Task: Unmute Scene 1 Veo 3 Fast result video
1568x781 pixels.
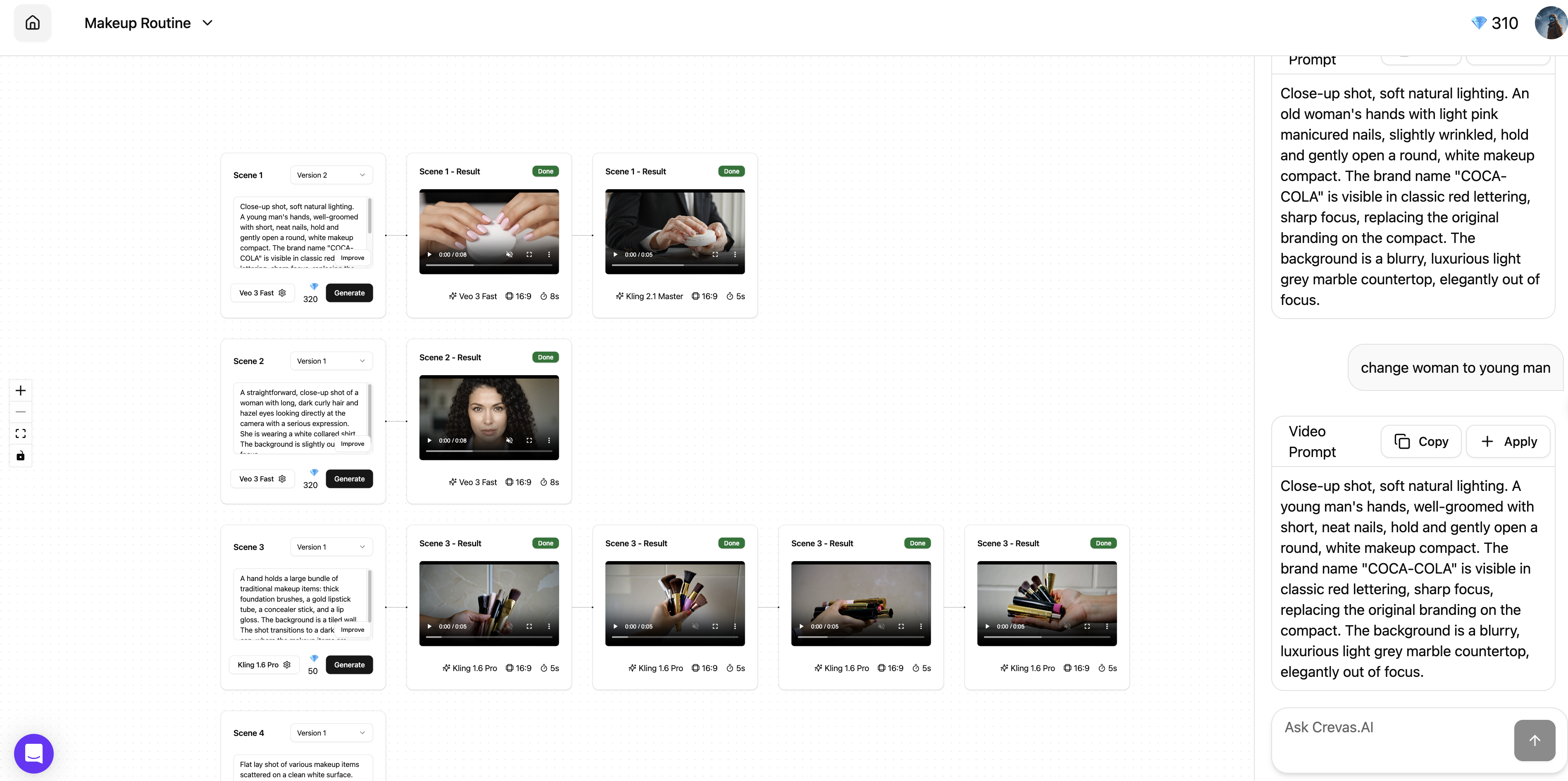Action: point(510,255)
